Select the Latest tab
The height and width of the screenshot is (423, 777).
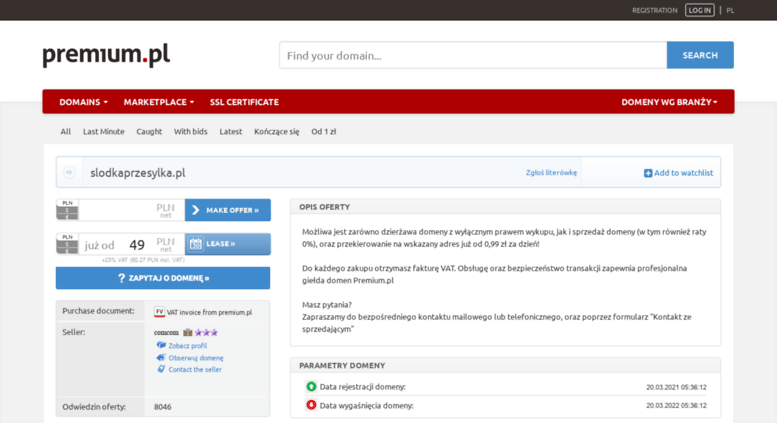pos(231,132)
